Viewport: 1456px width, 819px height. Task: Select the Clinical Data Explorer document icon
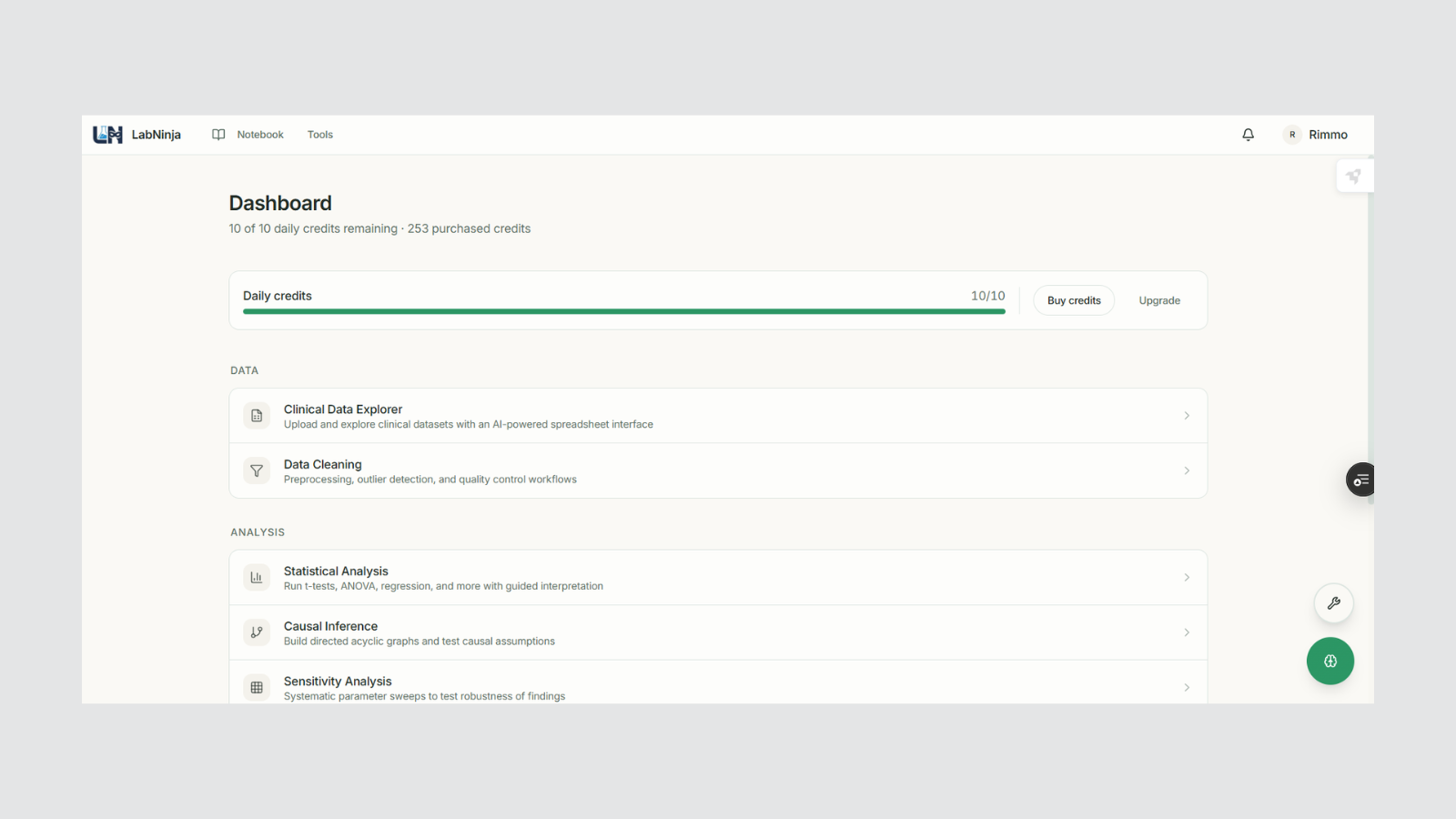pos(256,415)
